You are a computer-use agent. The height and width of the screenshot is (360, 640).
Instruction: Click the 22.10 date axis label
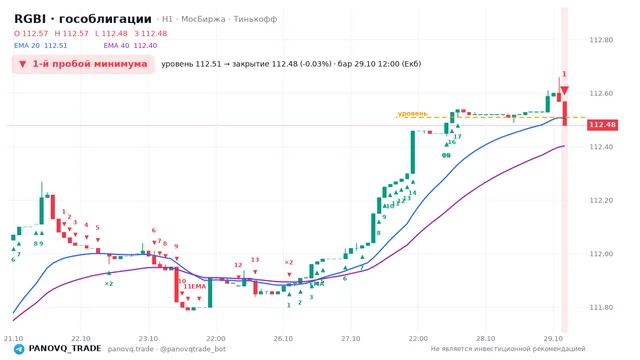point(80,339)
